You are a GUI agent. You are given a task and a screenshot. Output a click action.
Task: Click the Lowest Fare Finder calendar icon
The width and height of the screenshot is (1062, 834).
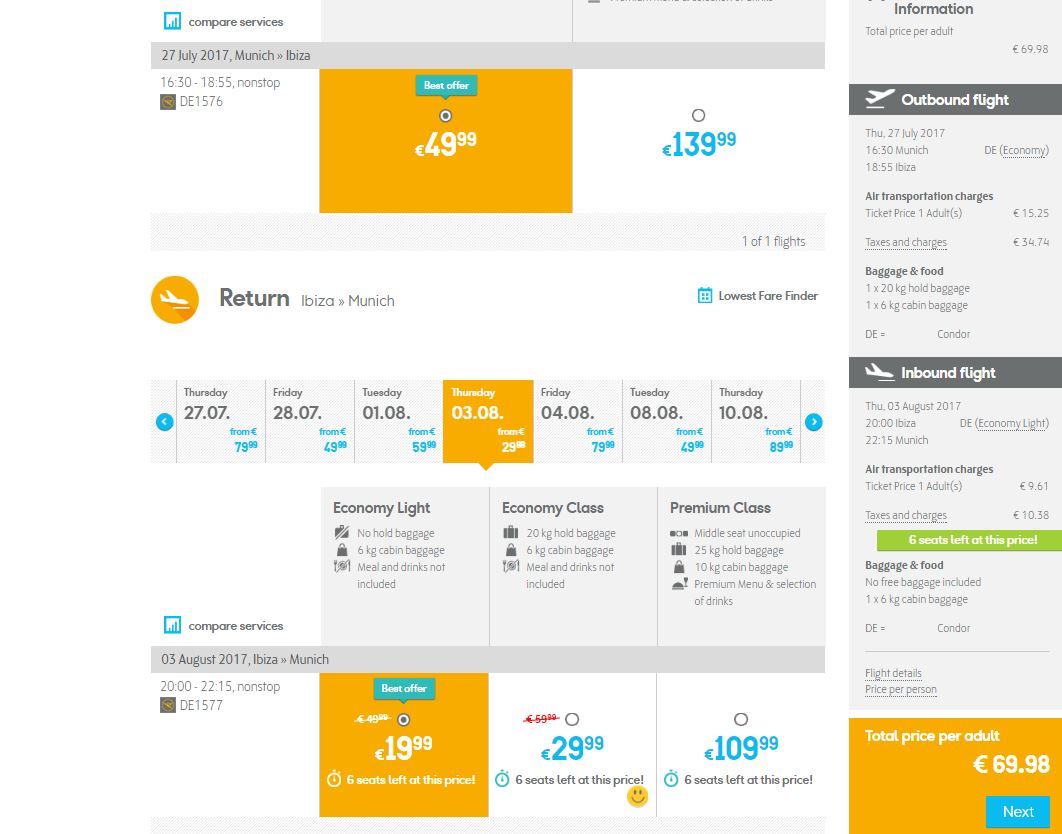705,295
